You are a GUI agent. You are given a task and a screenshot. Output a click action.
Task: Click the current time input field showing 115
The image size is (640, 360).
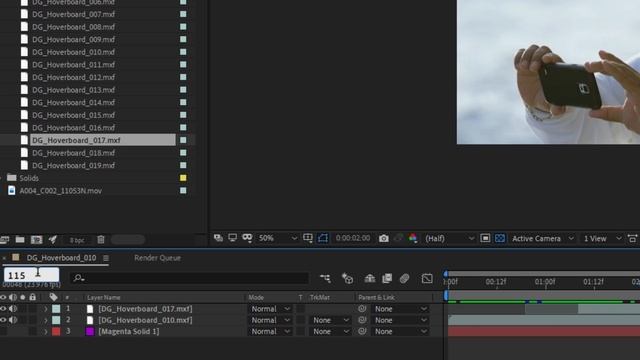point(31,275)
